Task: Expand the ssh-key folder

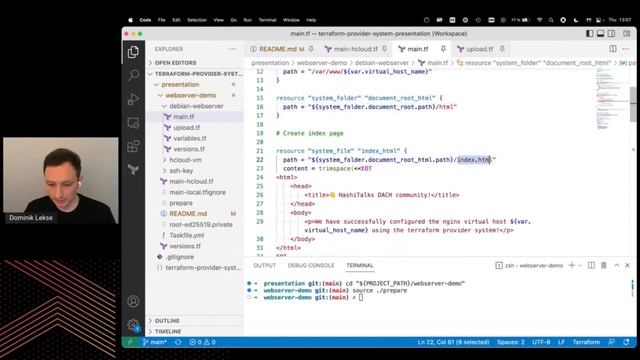Action: (181, 171)
